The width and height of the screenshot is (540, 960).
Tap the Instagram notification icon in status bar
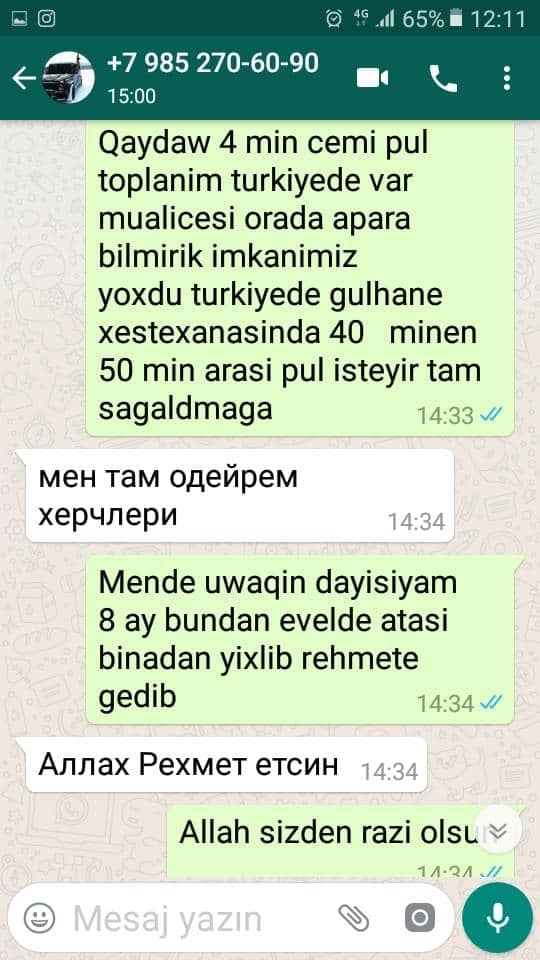47,18
